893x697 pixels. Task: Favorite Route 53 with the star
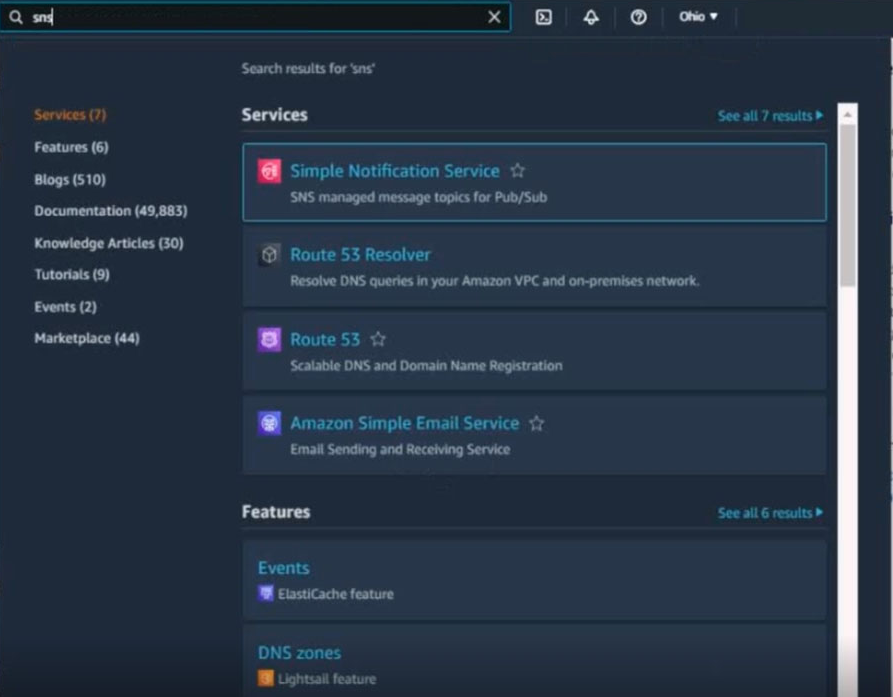click(x=378, y=339)
